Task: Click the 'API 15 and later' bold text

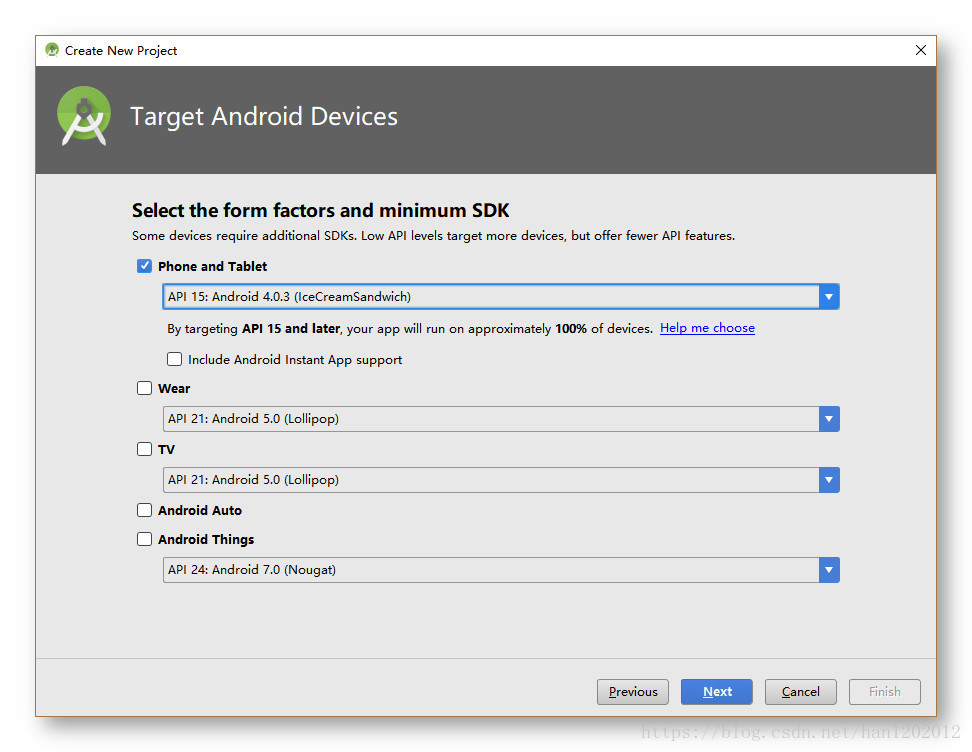Action: click(291, 328)
